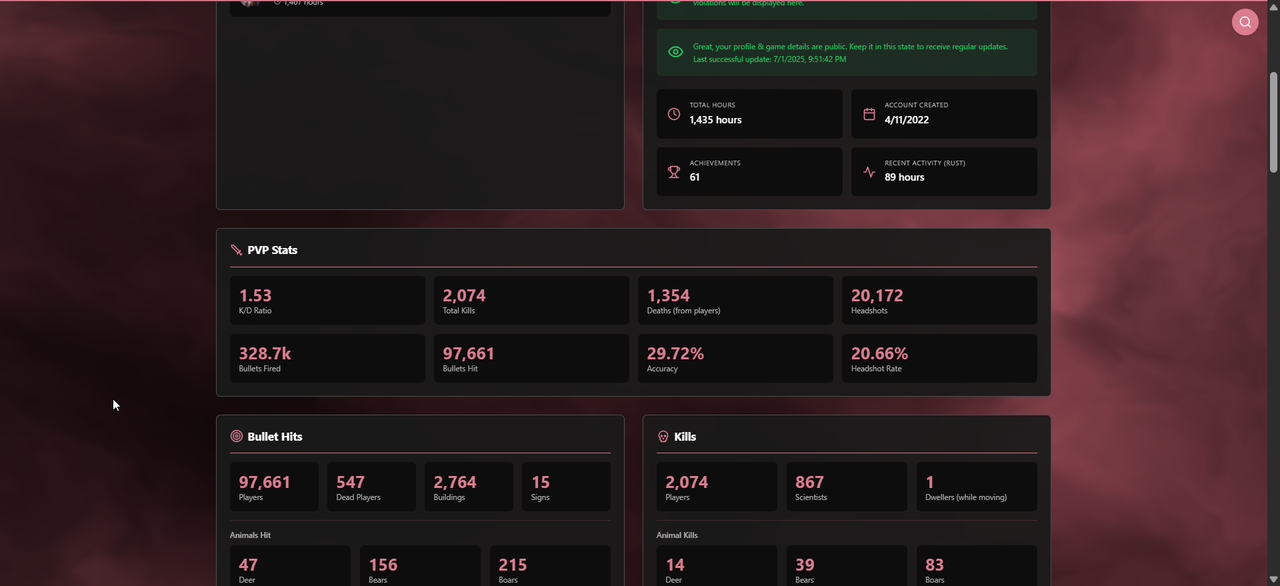Screen dimensions: 1280x586
Task: Click the Buildings value 2,764
Action: [x=455, y=482]
